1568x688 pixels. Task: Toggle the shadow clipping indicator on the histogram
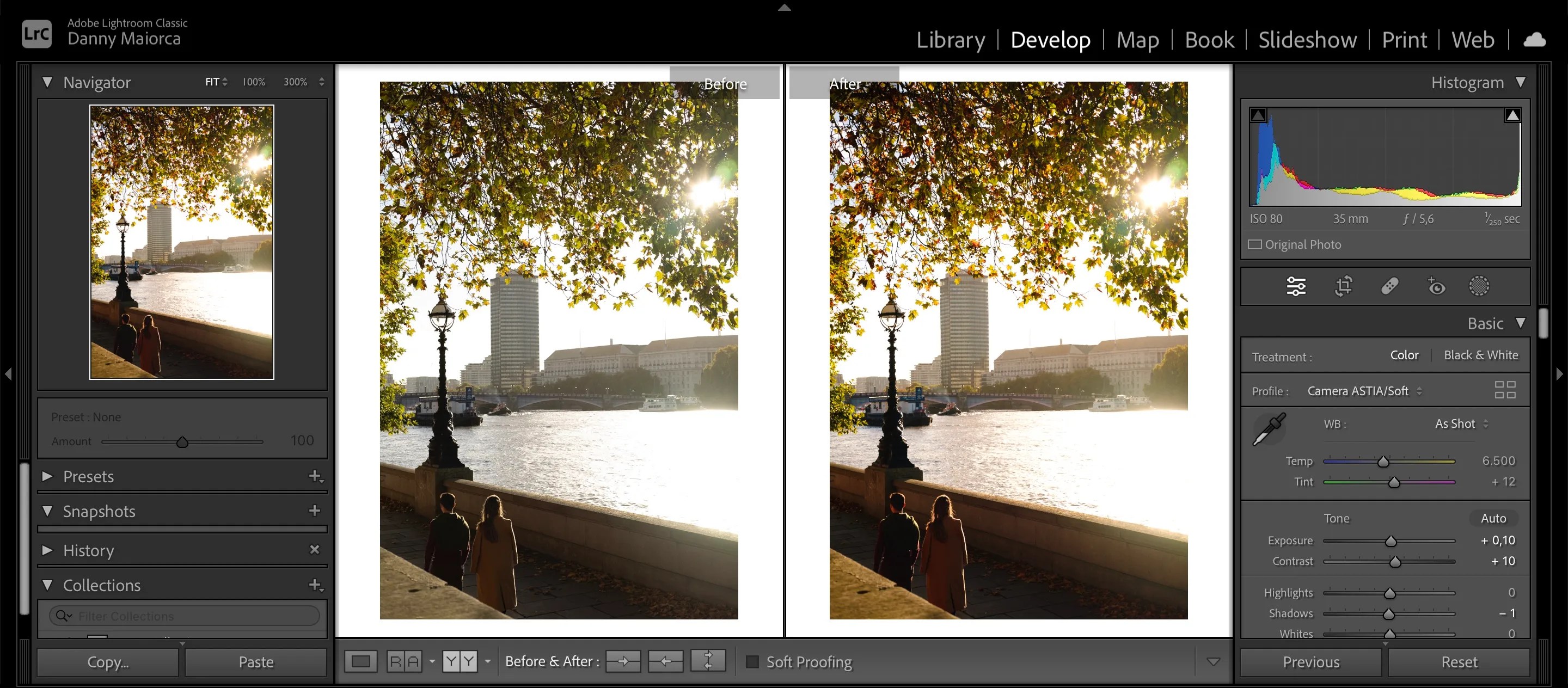point(1259,114)
